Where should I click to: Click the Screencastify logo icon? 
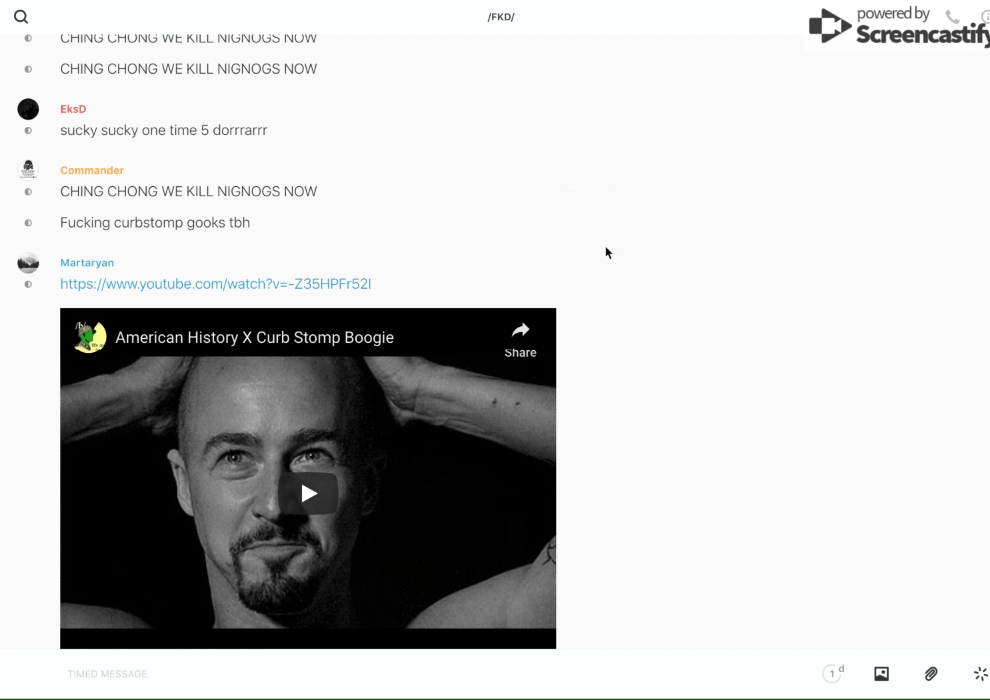[829, 27]
